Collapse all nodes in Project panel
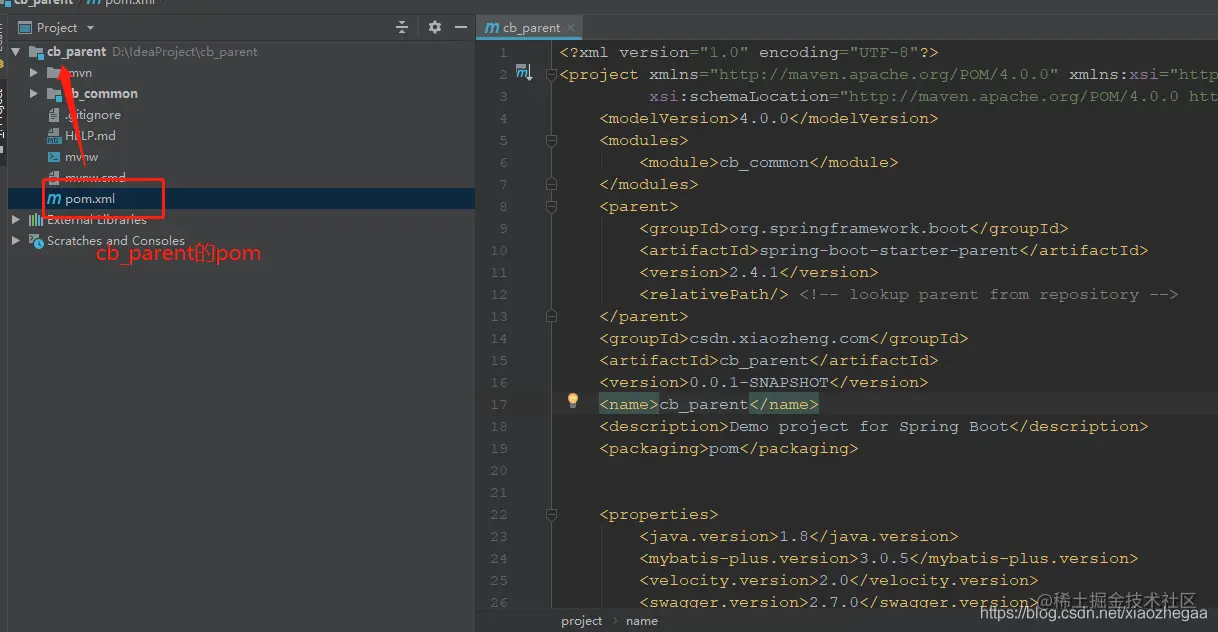The image size is (1218, 632). tap(402, 28)
